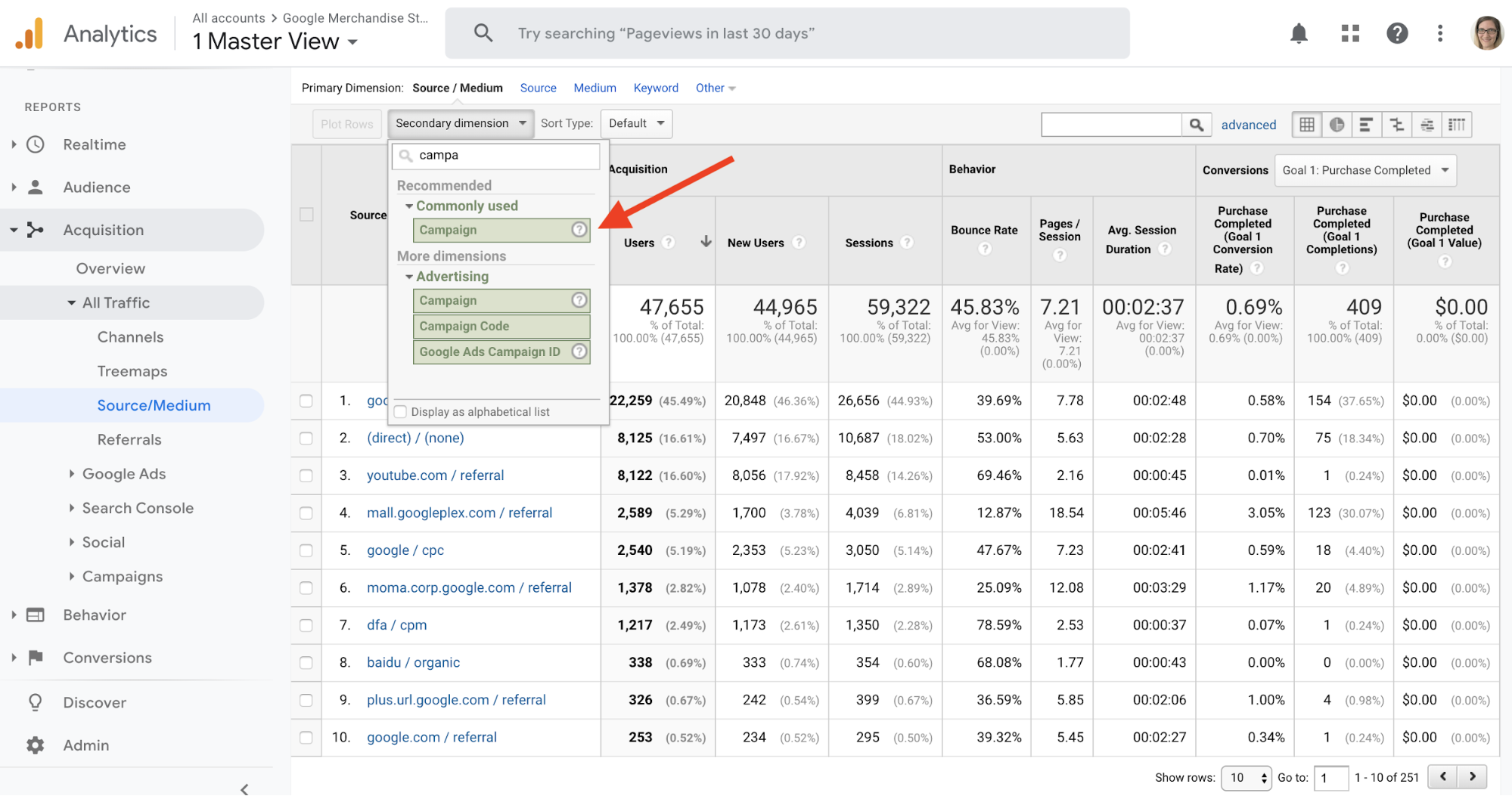Click help icon next to Google Ads Campaign ID
The height and width of the screenshot is (796, 1512).
coord(579,351)
